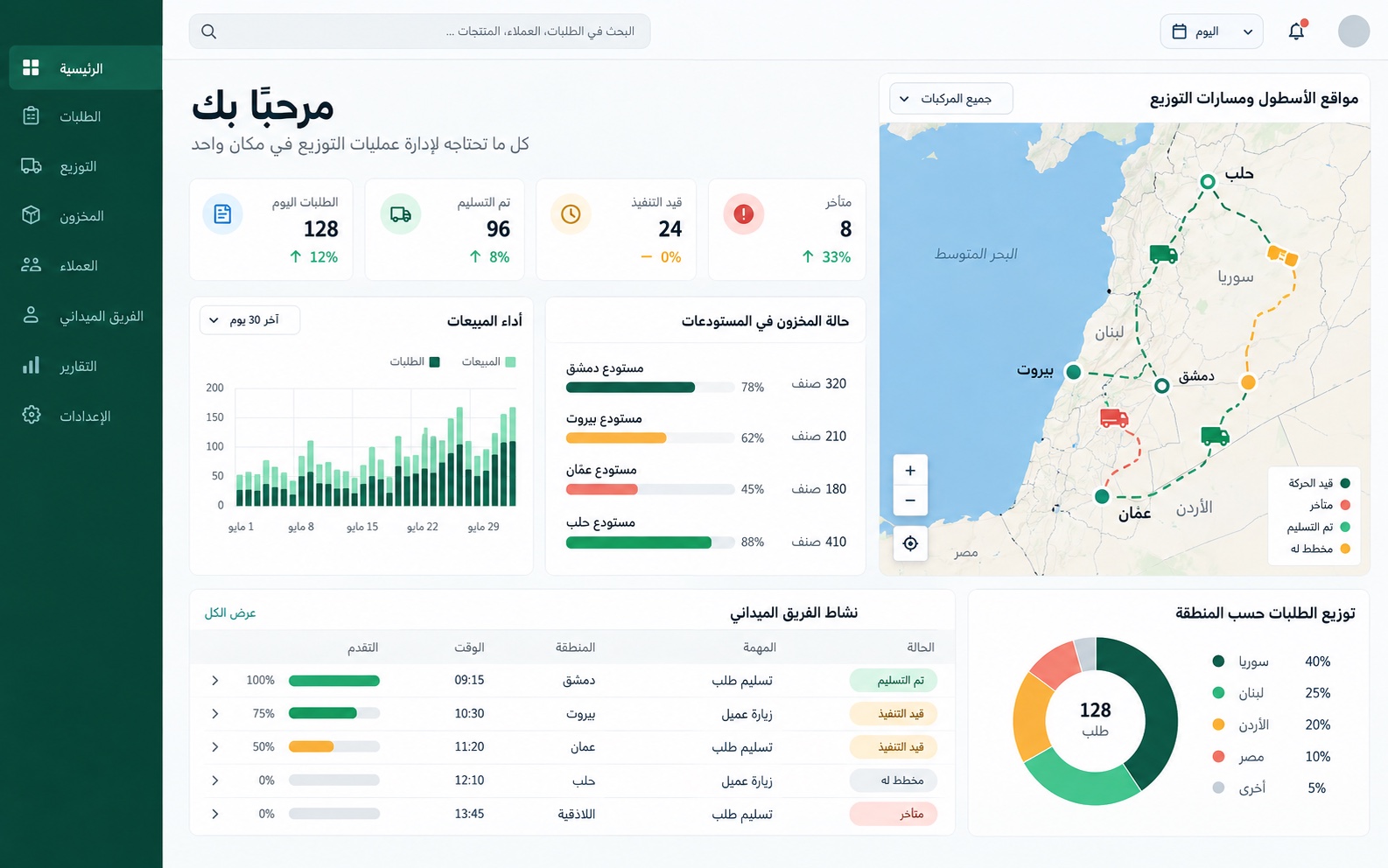Click the عرض الكل link
Image resolution: width=1388 pixels, height=868 pixels.
coord(230,613)
